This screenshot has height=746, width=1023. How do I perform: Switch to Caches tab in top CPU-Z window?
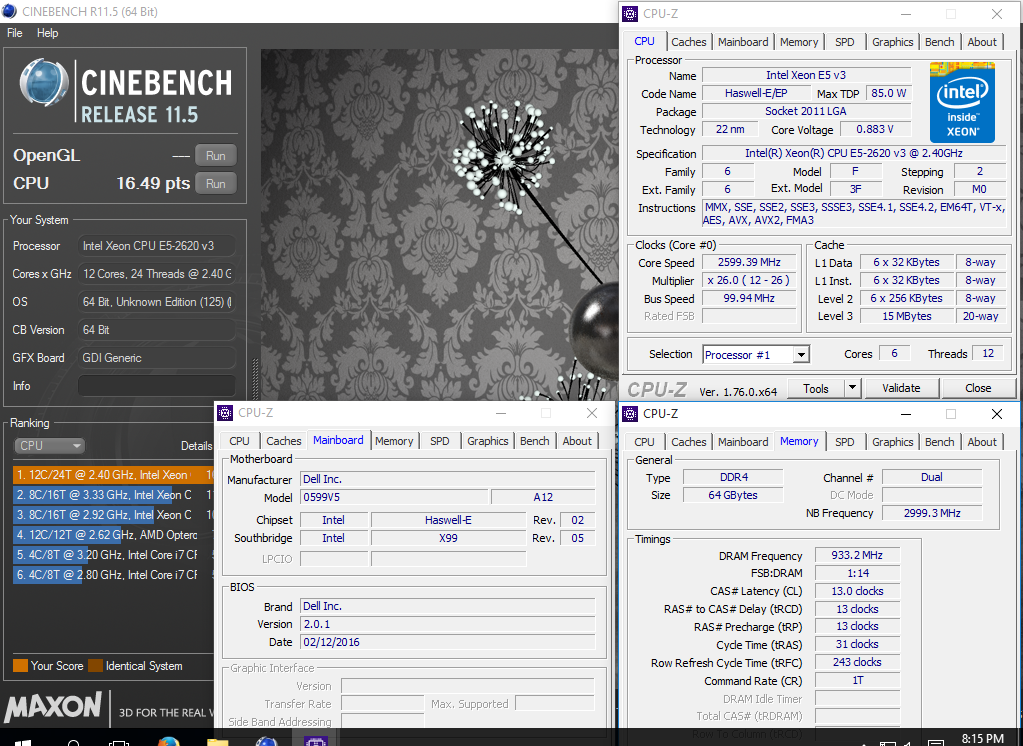click(x=688, y=42)
